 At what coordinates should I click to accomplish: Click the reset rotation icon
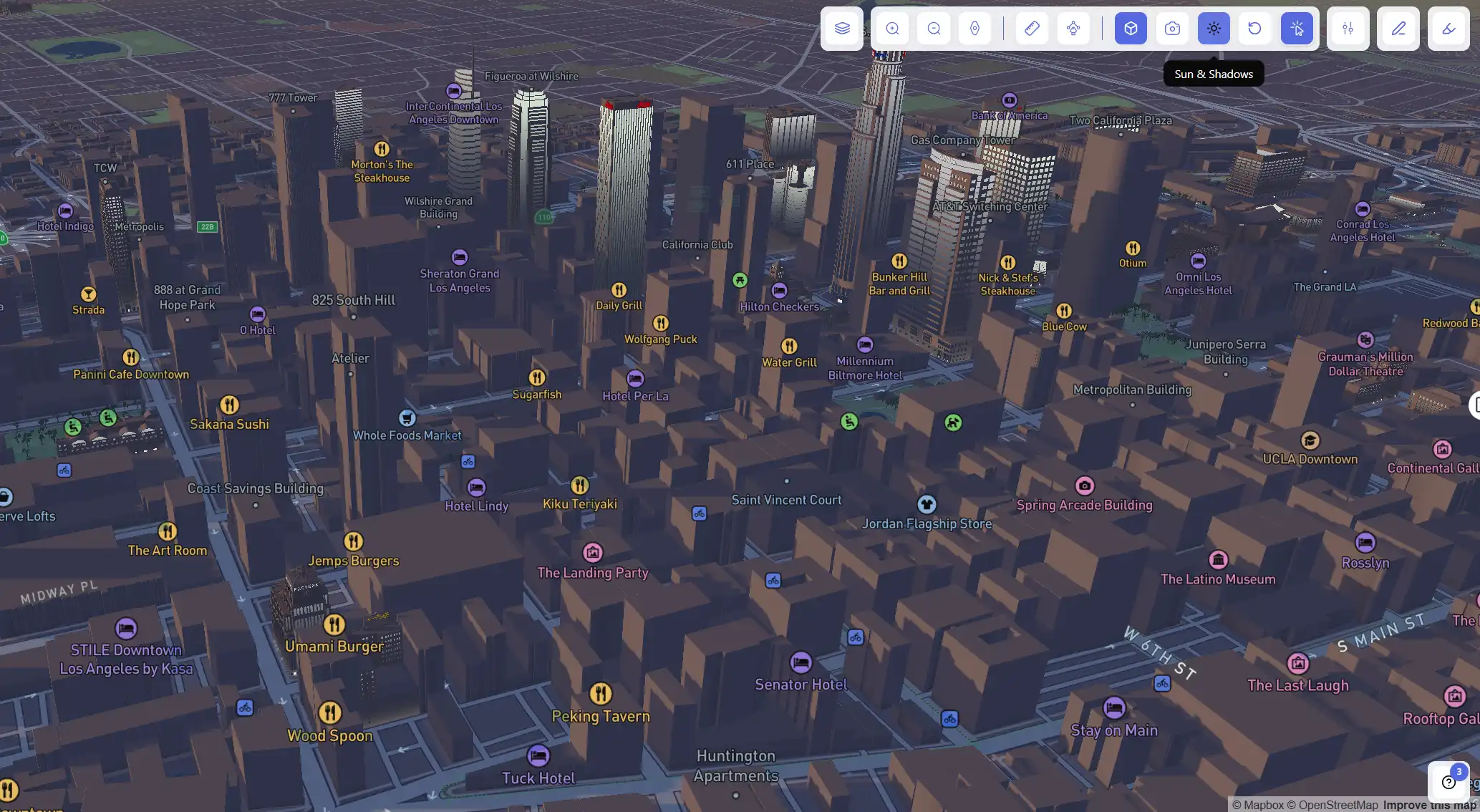(1254, 29)
